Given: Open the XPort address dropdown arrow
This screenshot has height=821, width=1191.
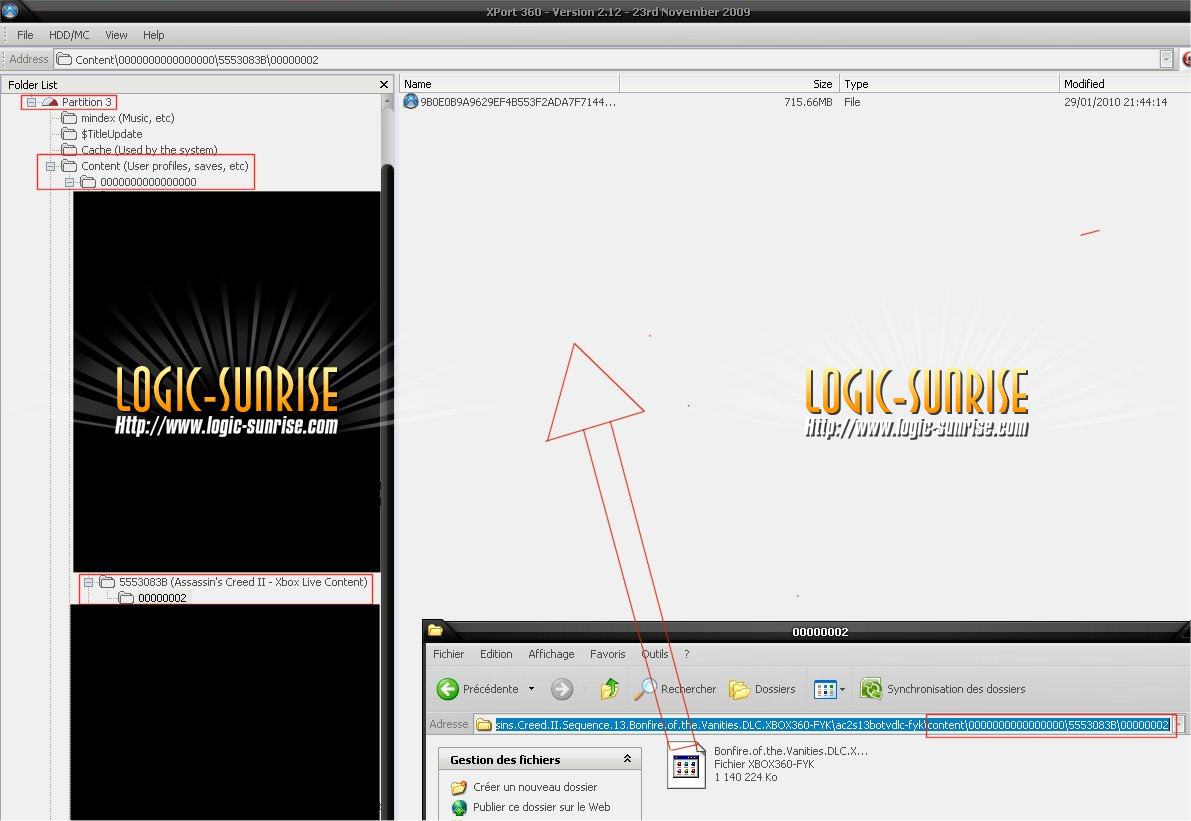Looking at the screenshot, I should [1167, 59].
